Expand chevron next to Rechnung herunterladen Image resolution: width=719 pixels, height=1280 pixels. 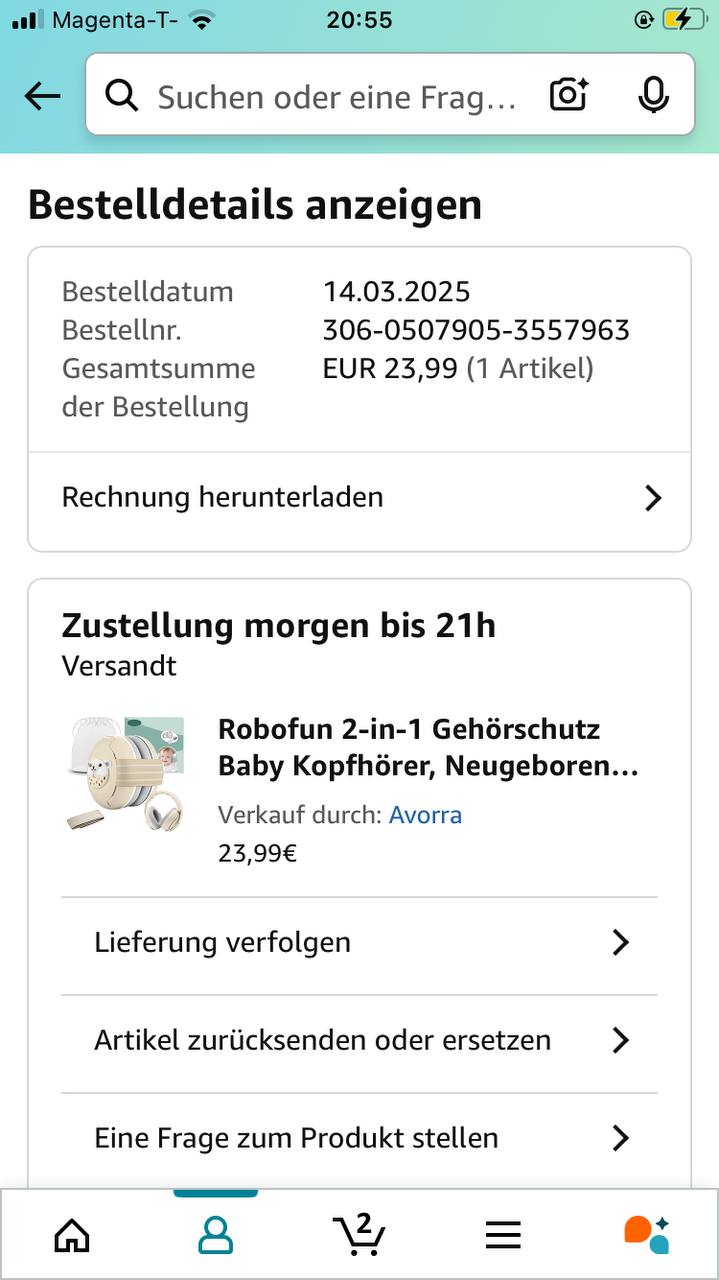(x=653, y=498)
